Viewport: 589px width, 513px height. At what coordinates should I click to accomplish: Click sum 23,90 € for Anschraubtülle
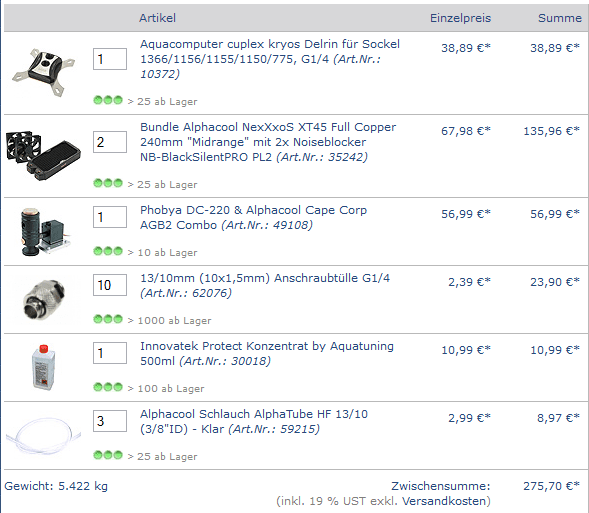[555, 282]
